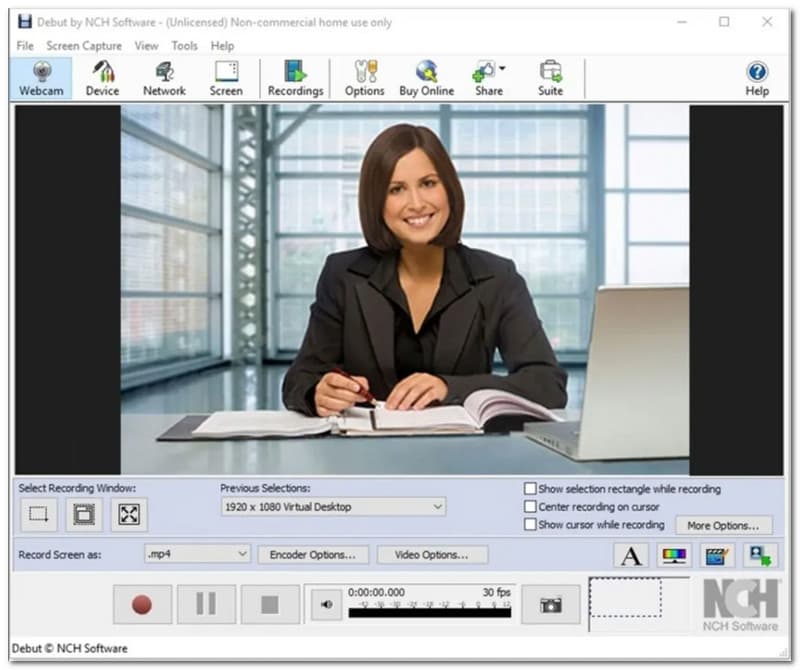Open the Recordings list

[x=295, y=78]
